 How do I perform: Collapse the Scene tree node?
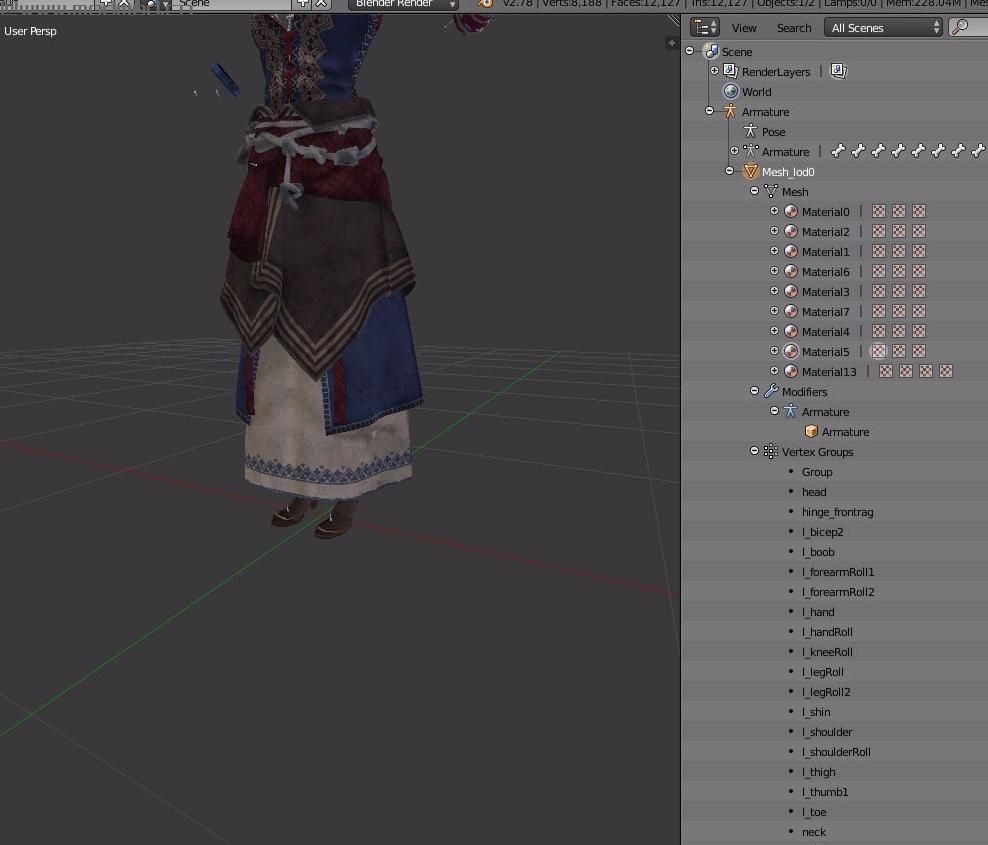(689, 50)
